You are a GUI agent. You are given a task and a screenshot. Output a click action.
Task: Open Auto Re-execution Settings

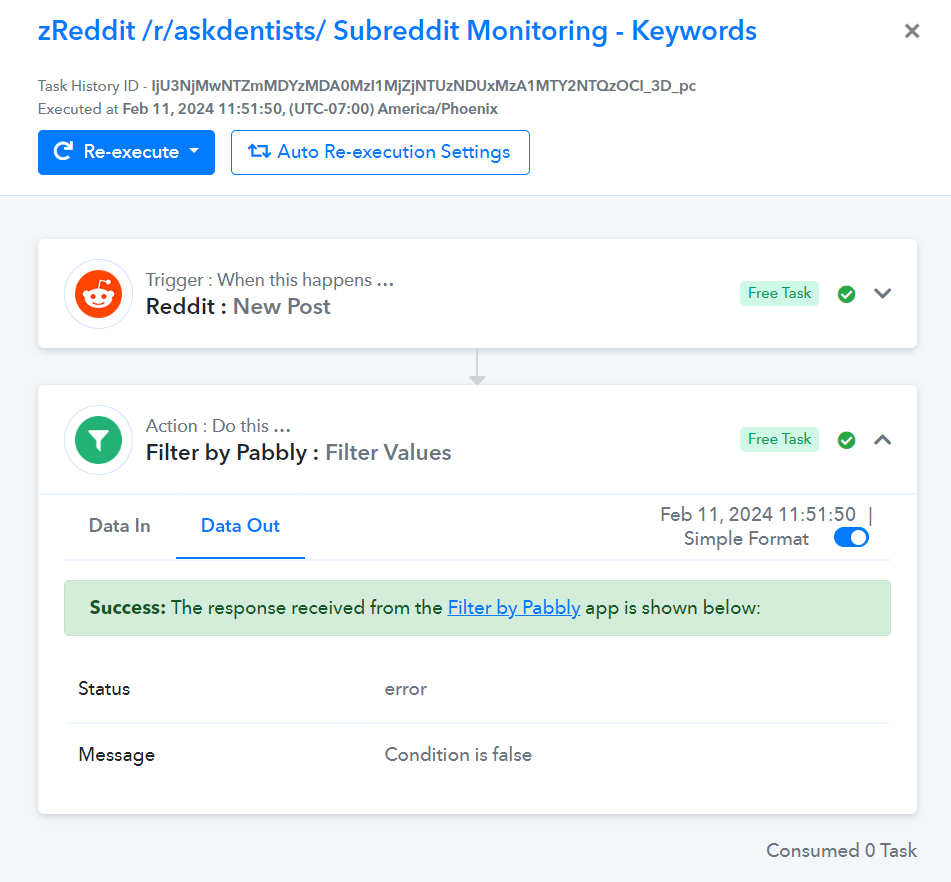click(380, 152)
